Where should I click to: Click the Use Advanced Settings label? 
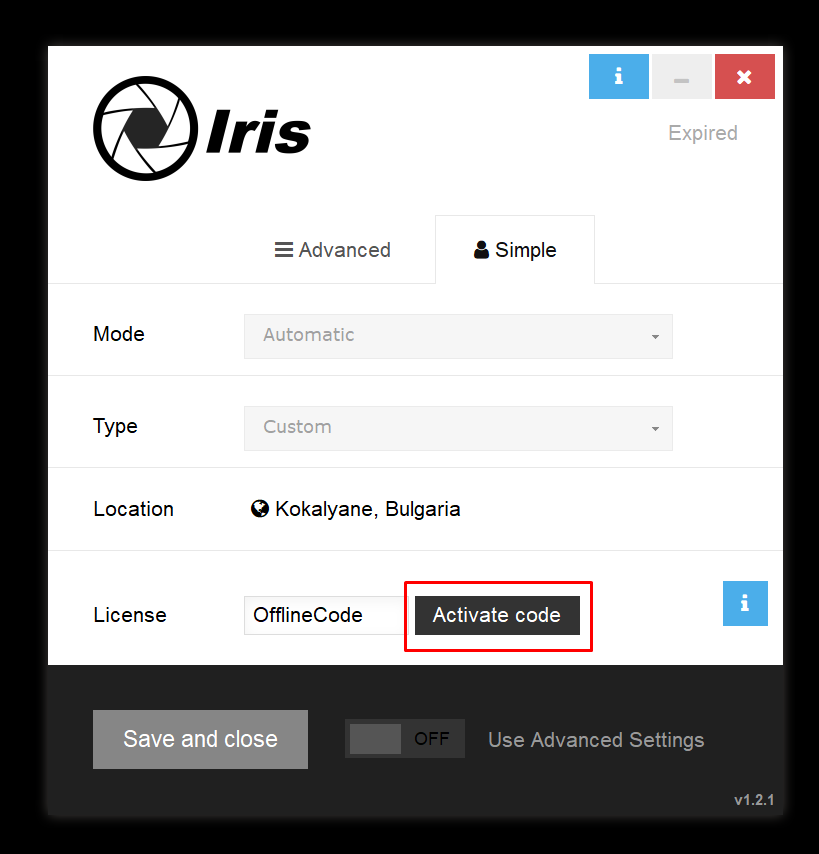pyautogui.click(x=596, y=740)
